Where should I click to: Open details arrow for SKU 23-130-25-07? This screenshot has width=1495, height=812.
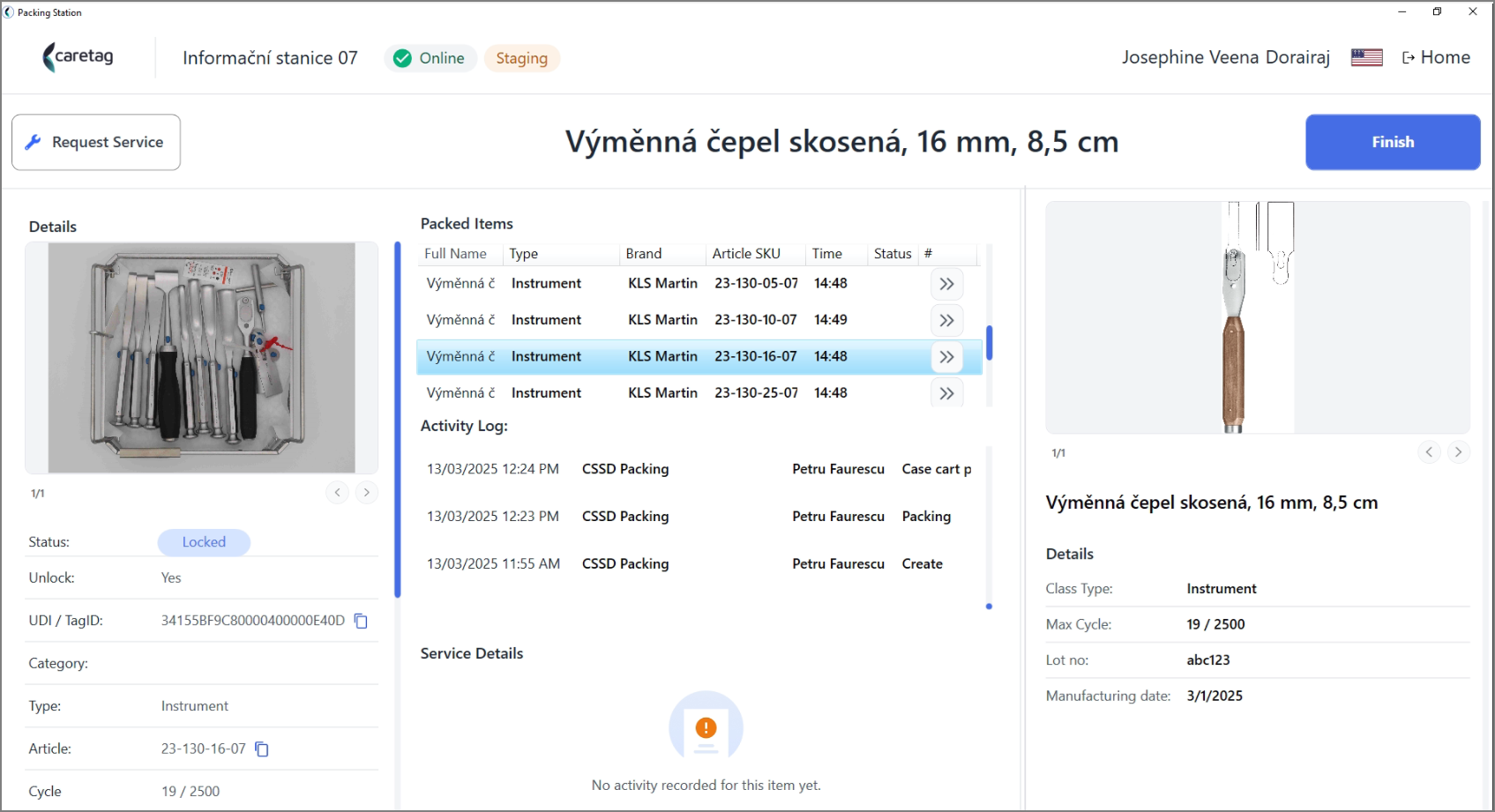tap(946, 393)
